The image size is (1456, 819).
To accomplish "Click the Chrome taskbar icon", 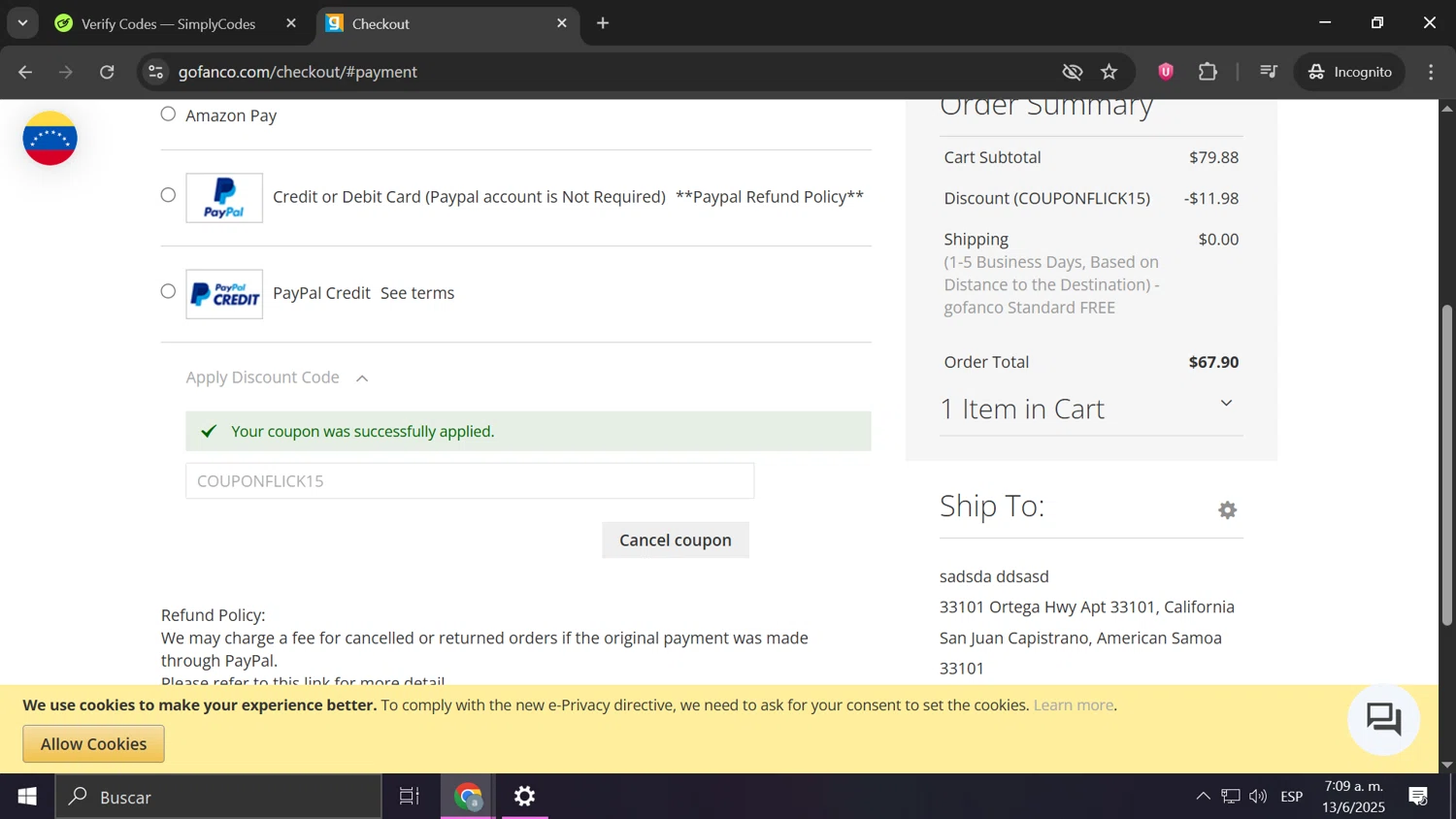I will coord(469,797).
